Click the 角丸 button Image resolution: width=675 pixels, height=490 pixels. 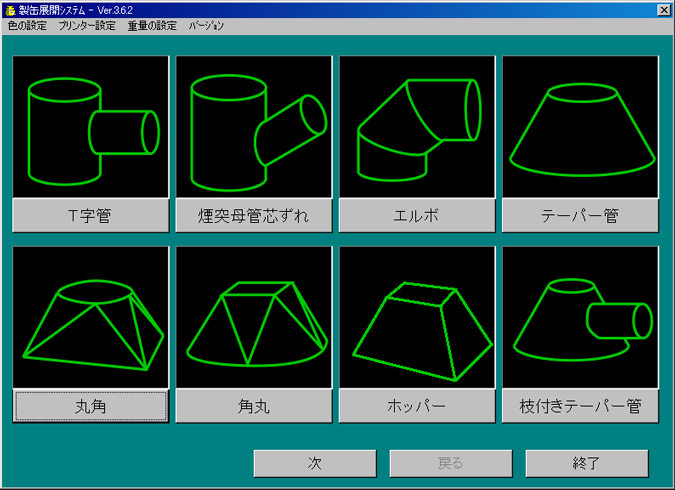[254, 406]
